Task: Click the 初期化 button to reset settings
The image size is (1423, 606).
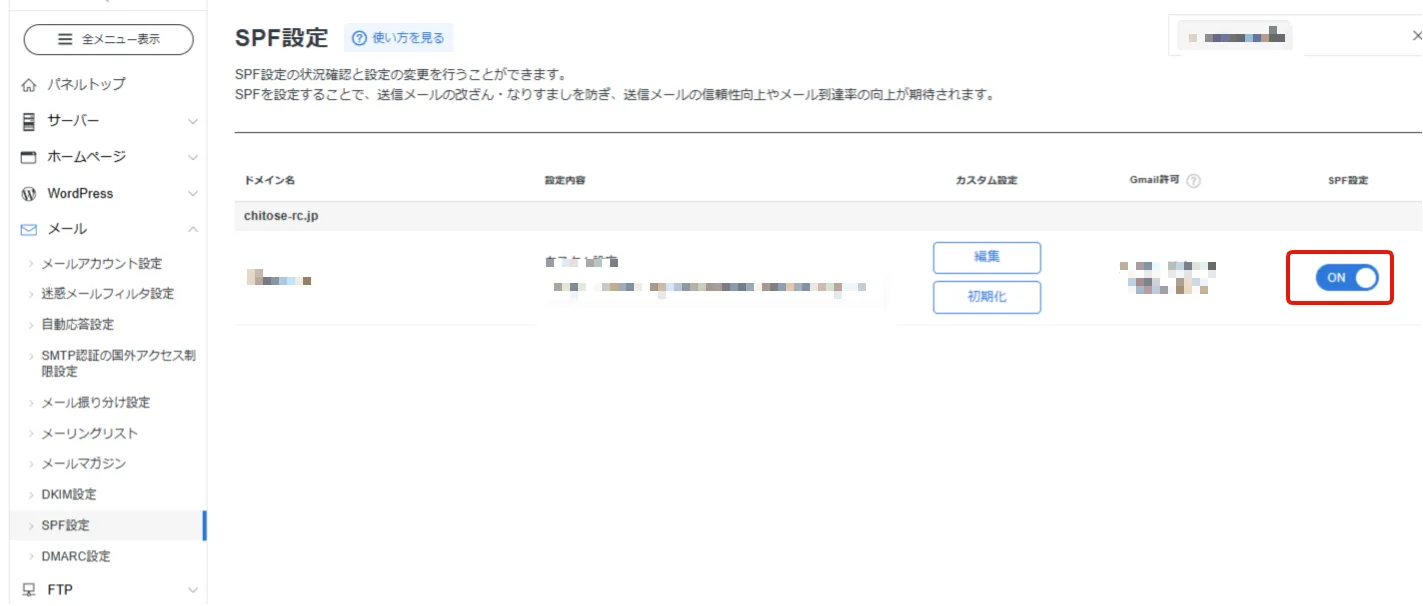Action: tap(986, 297)
